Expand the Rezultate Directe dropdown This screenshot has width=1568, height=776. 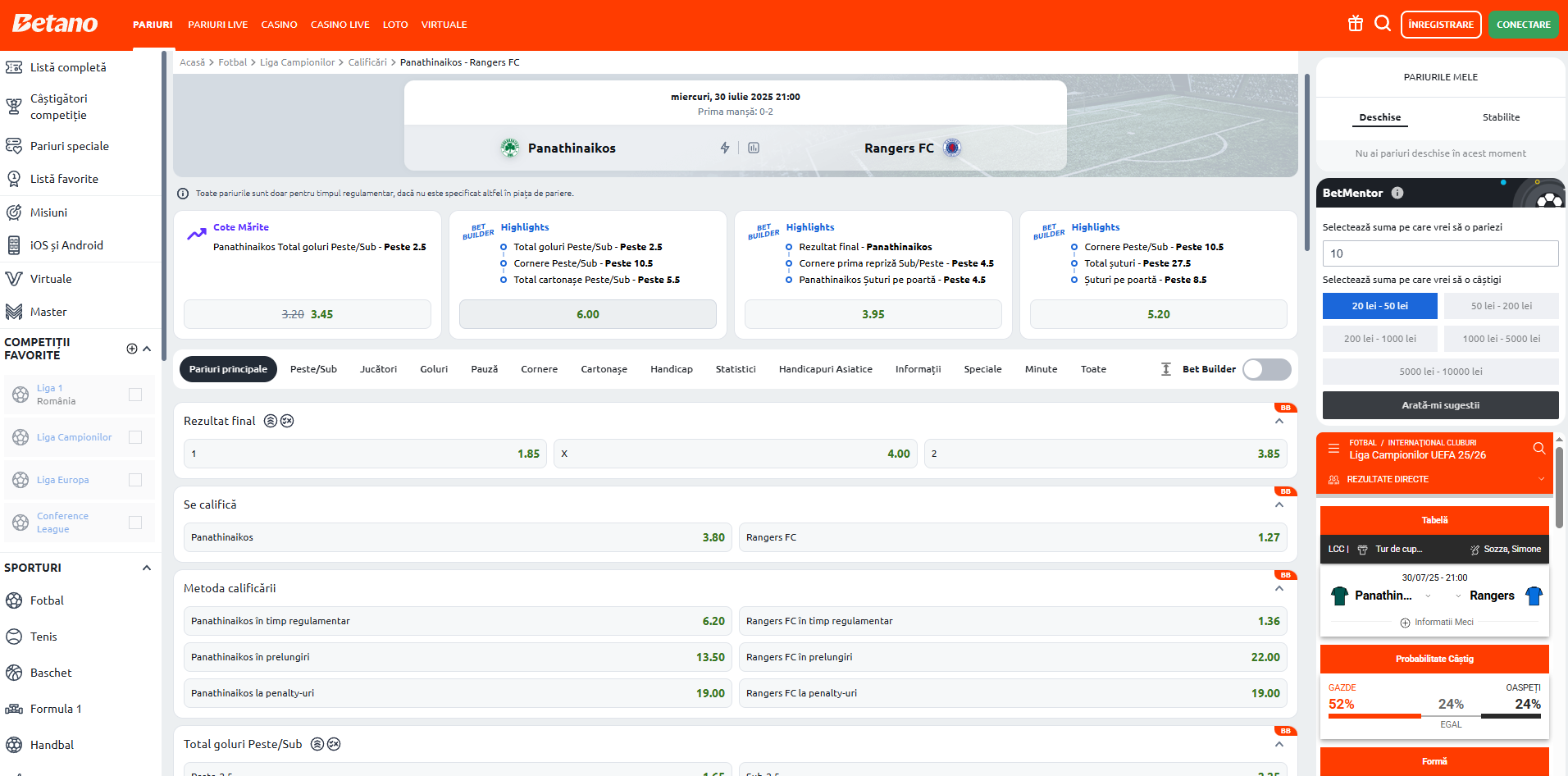1541,479
